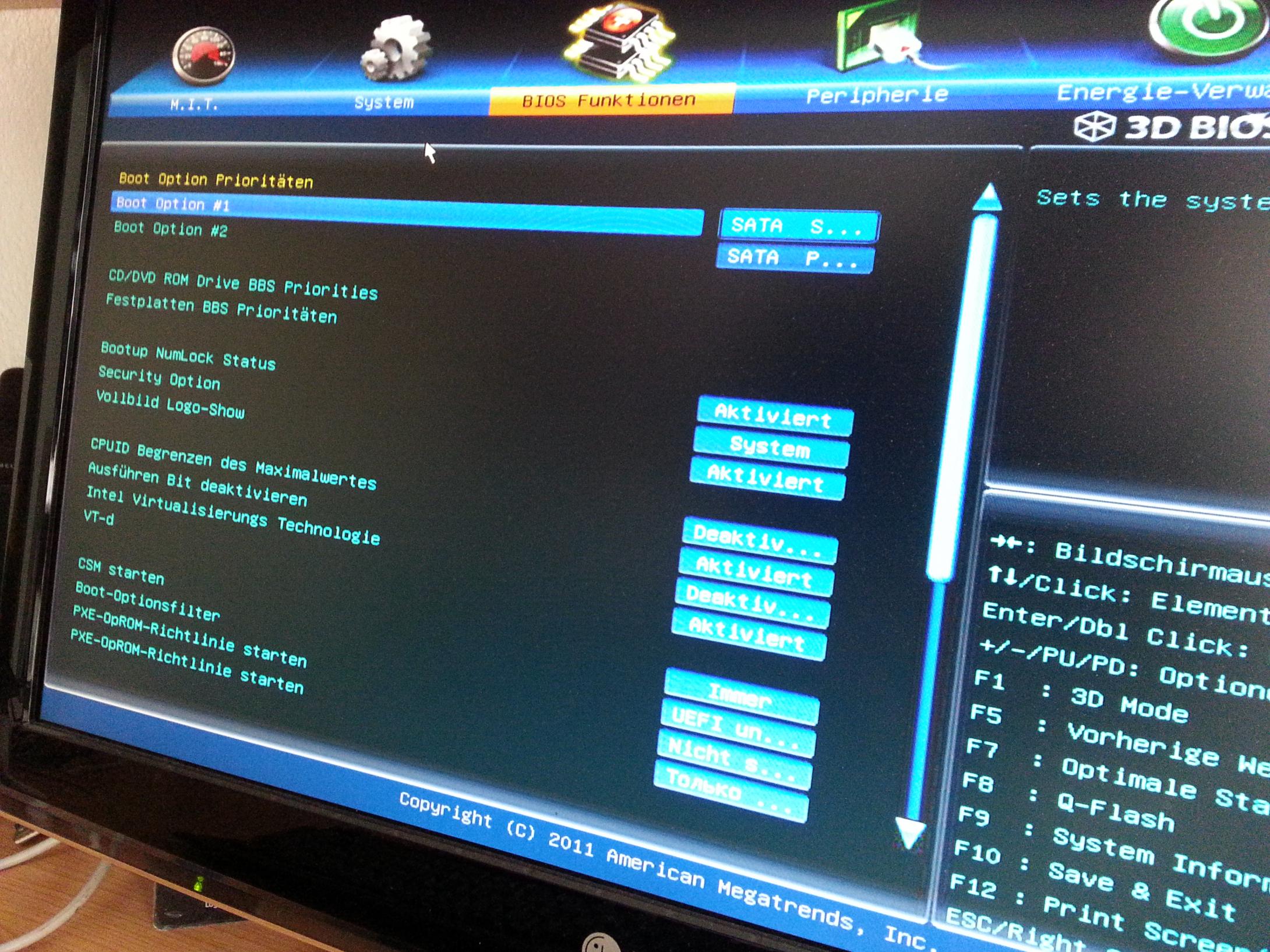The width and height of the screenshot is (1270, 952).
Task: Toggle Bootup NumLock Status Aktiviert value
Action: click(774, 415)
